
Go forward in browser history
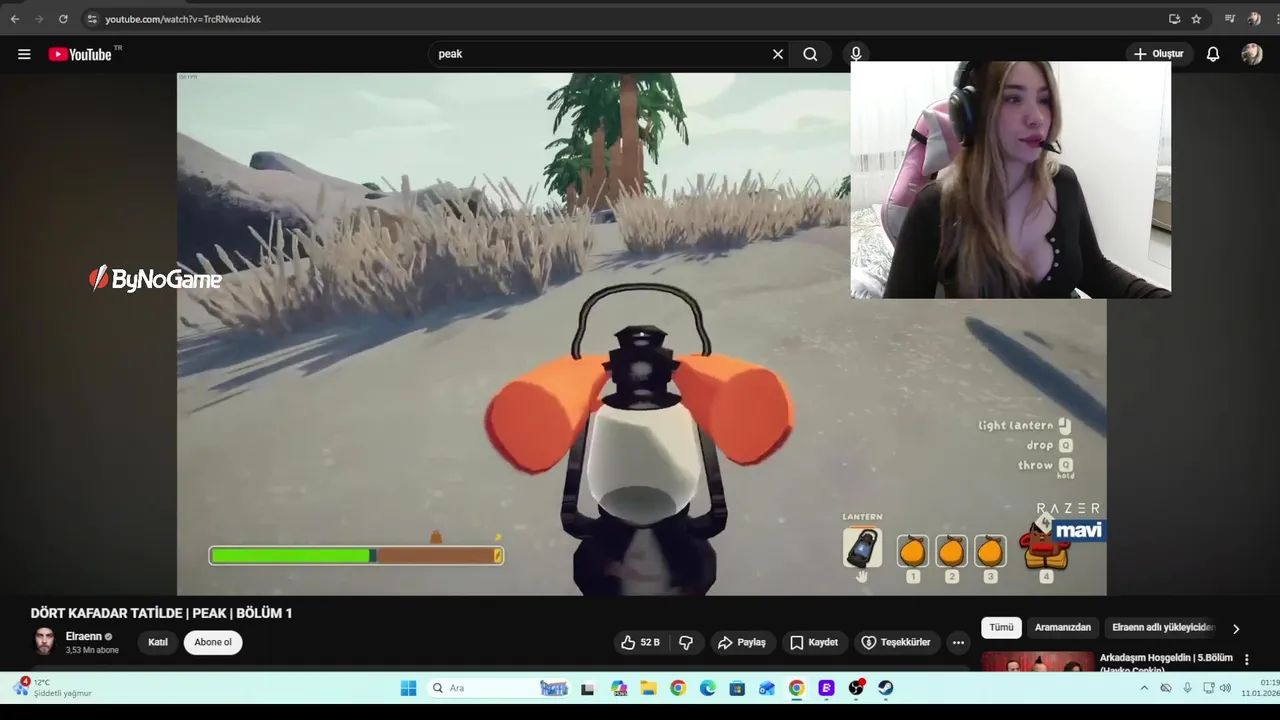[x=39, y=19]
